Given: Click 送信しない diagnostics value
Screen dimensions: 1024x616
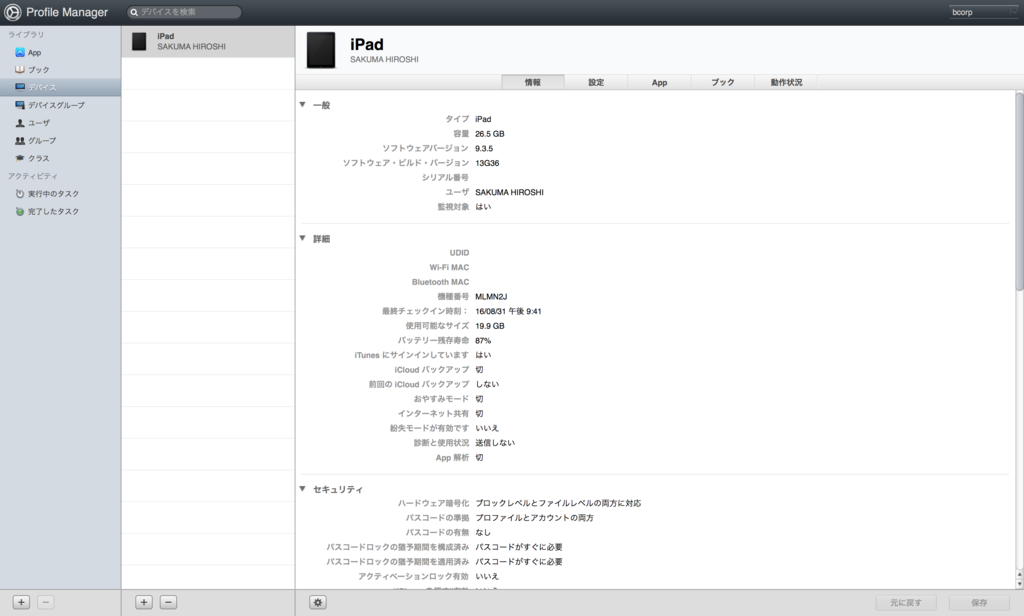Looking at the screenshot, I should (x=495, y=443).
